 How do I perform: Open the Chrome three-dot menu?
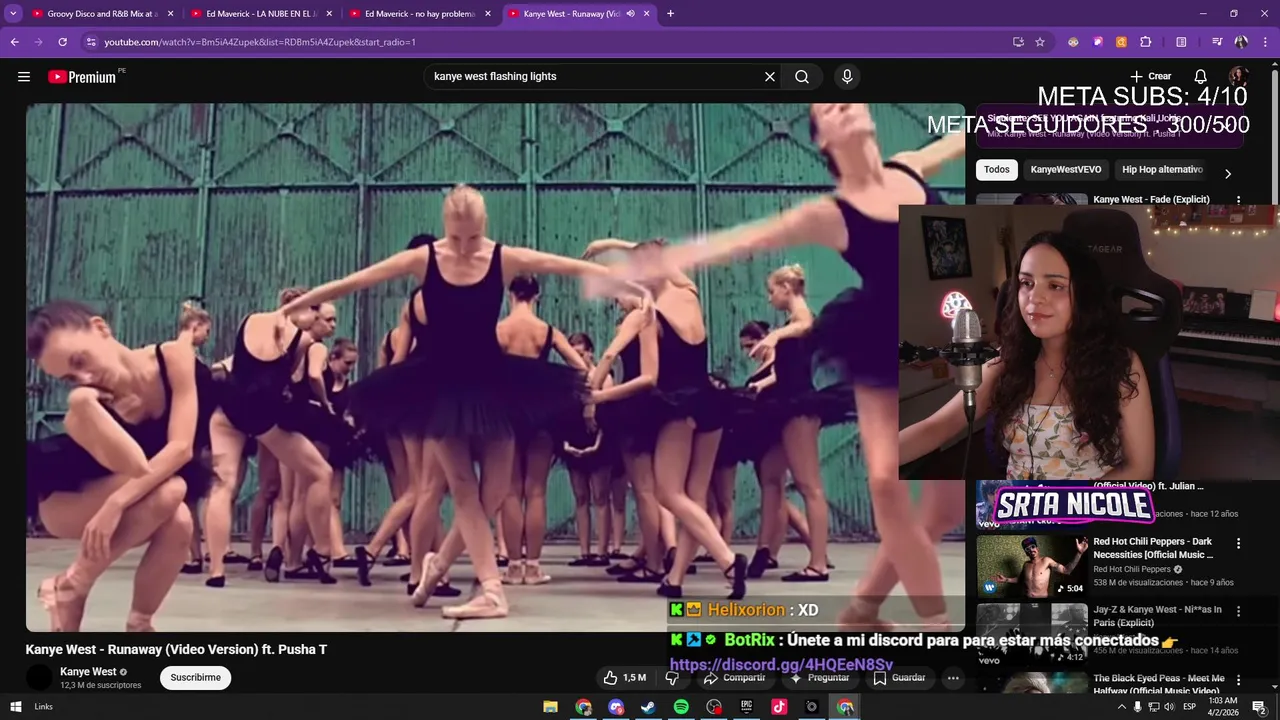(1265, 42)
